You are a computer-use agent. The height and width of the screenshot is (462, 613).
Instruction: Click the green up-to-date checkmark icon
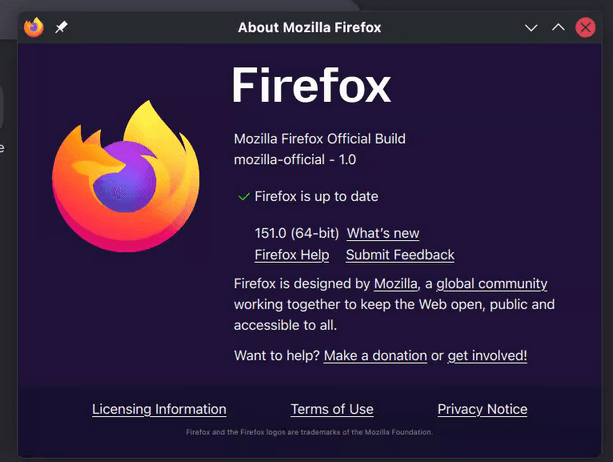point(244,197)
